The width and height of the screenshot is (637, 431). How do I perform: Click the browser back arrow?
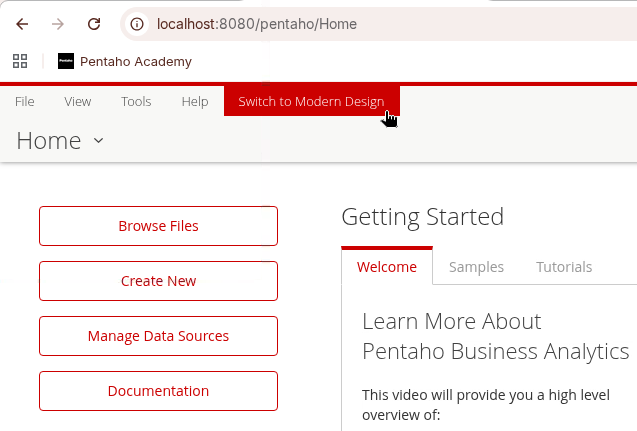(x=22, y=23)
